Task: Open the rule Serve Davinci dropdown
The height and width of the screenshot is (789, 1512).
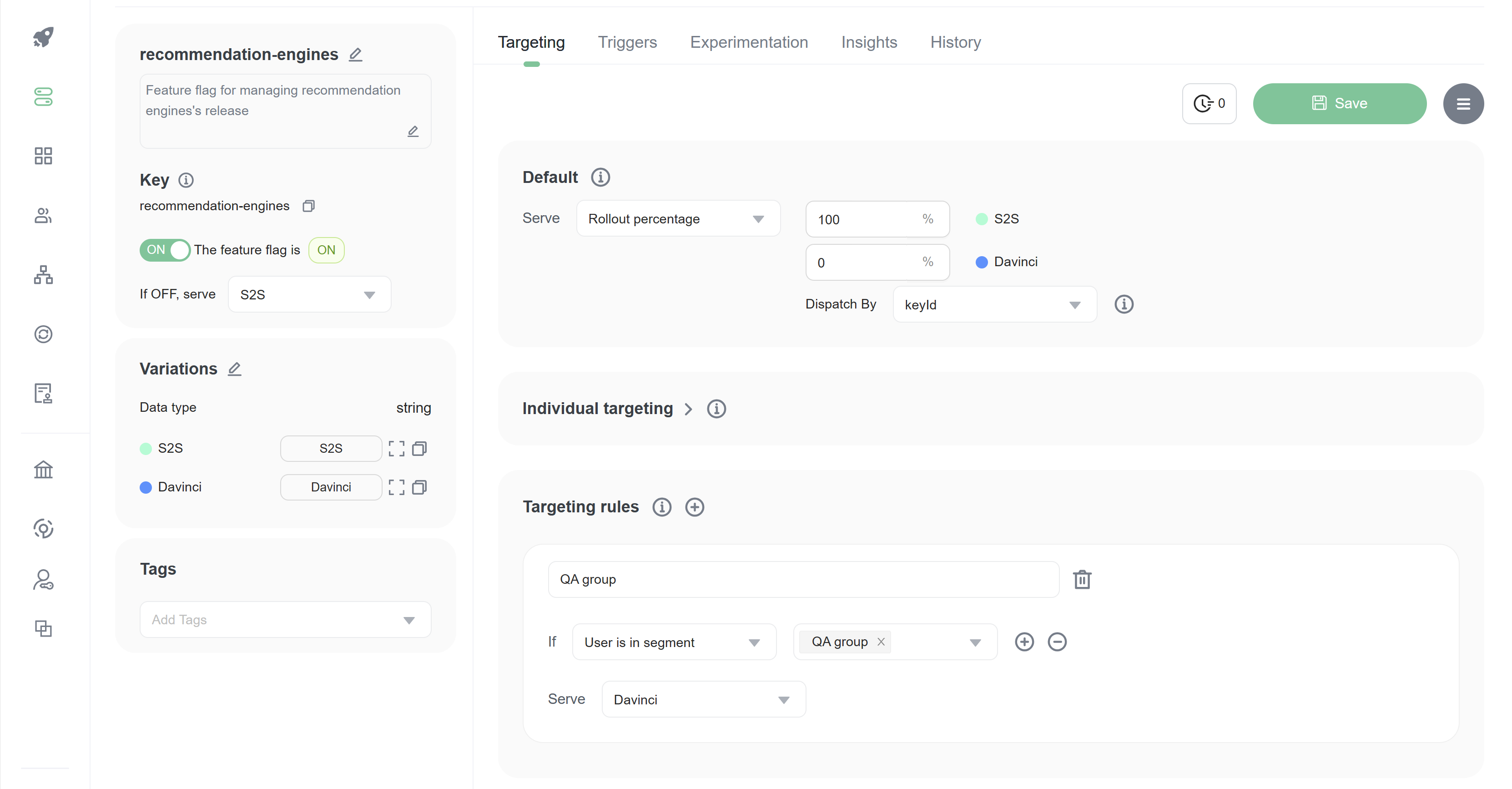Action: pos(703,699)
